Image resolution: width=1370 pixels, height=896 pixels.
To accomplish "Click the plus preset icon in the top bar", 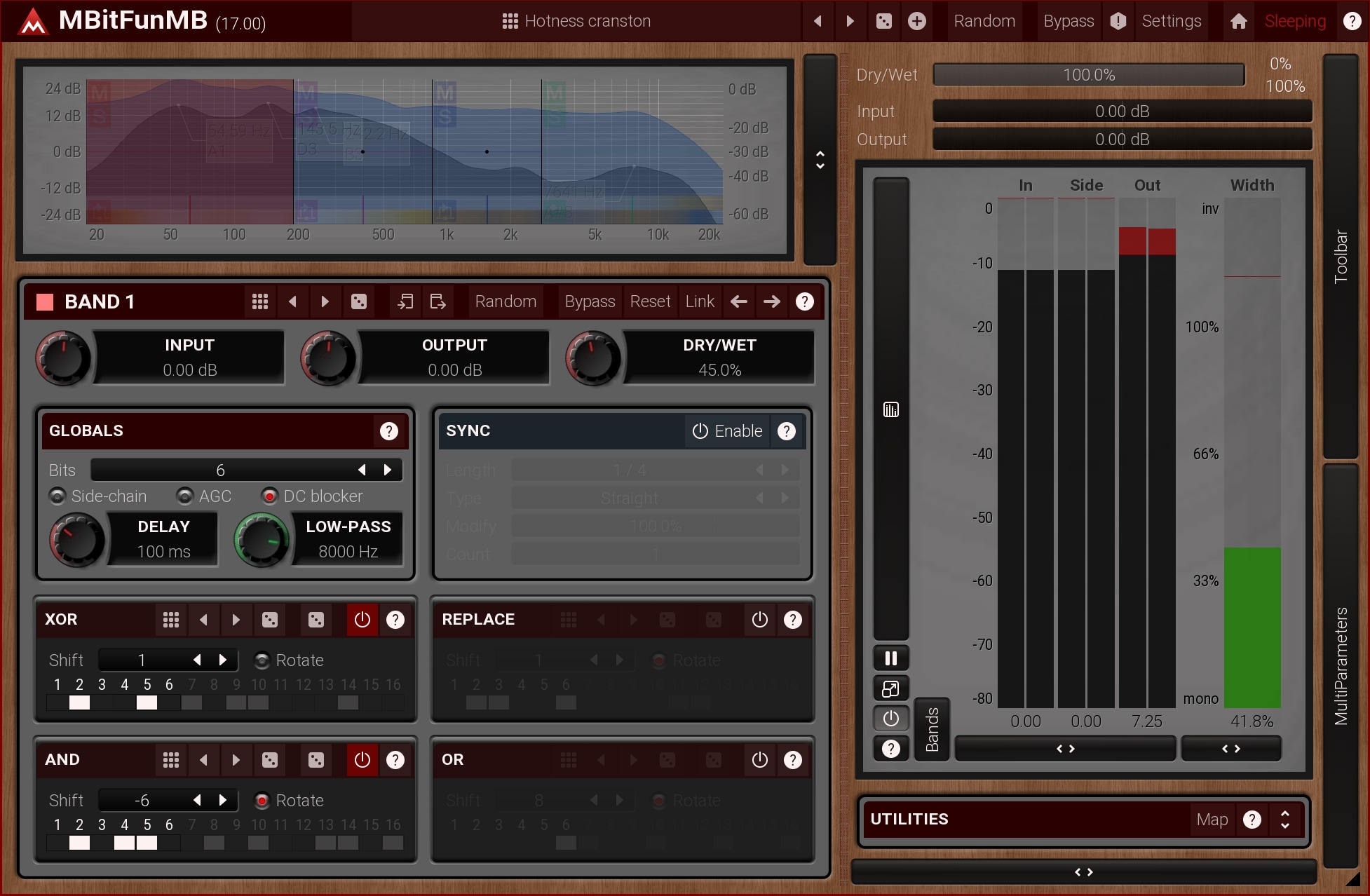I will click(x=917, y=21).
